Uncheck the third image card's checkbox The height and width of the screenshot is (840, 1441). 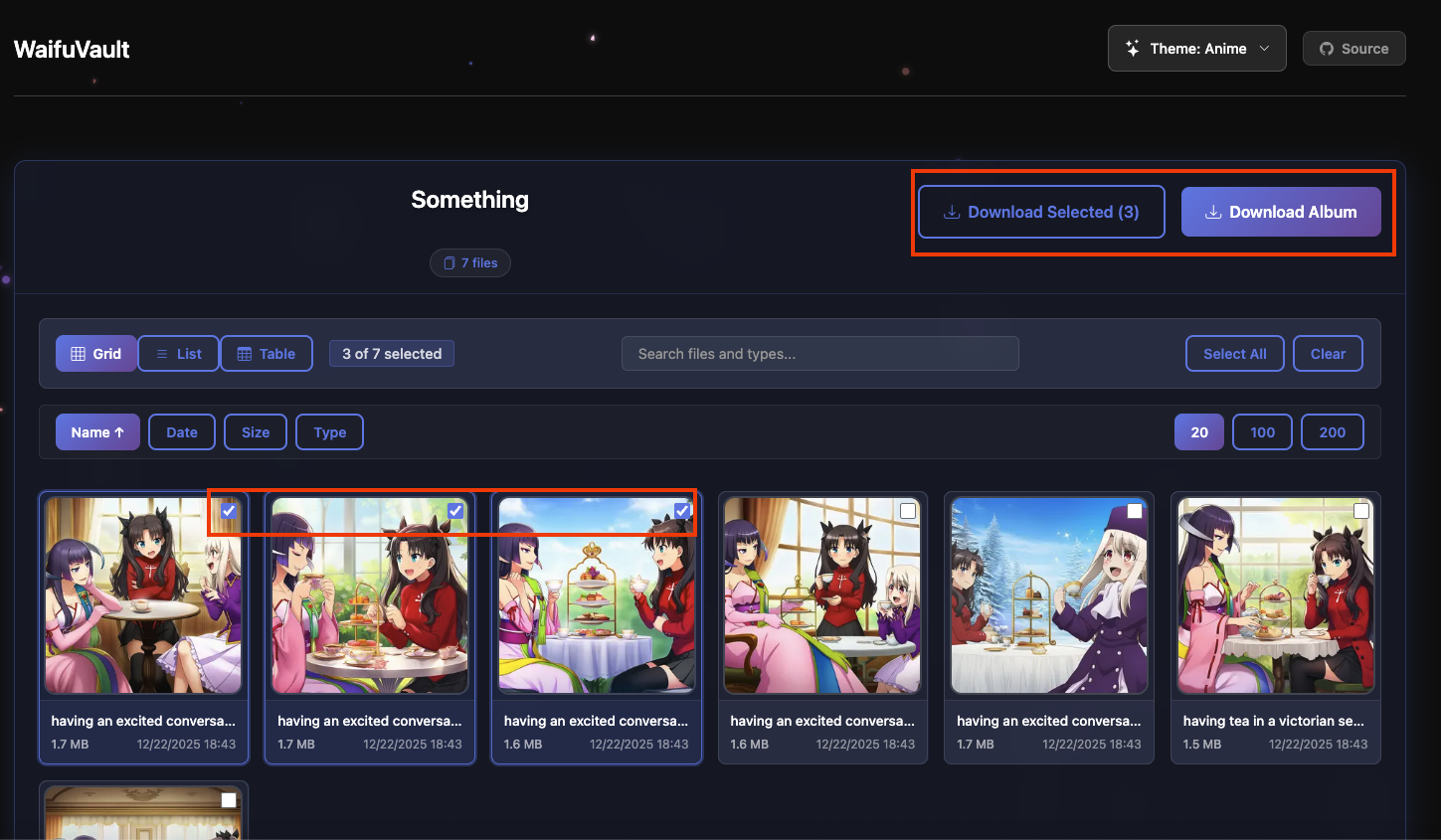tap(682, 511)
